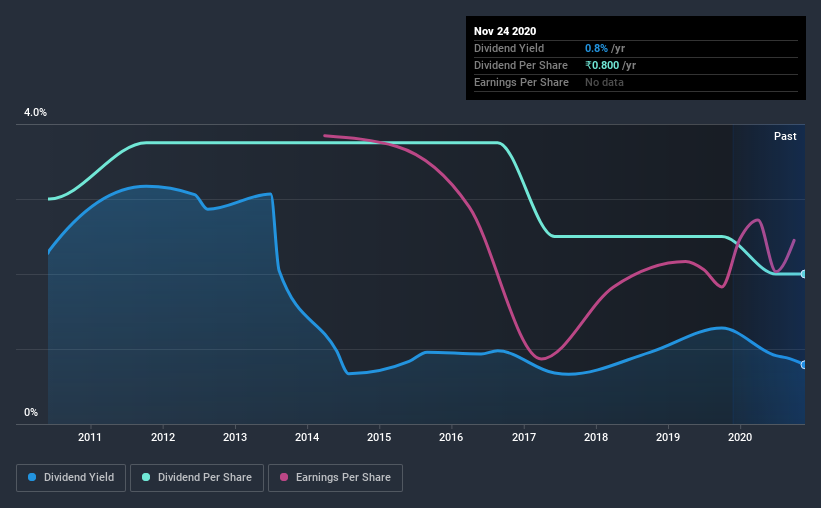Image resolution: width=821 pixels, height=508 pixels.
Task: Click the pink Earnings Per Share legend dot
Action: 284,477
